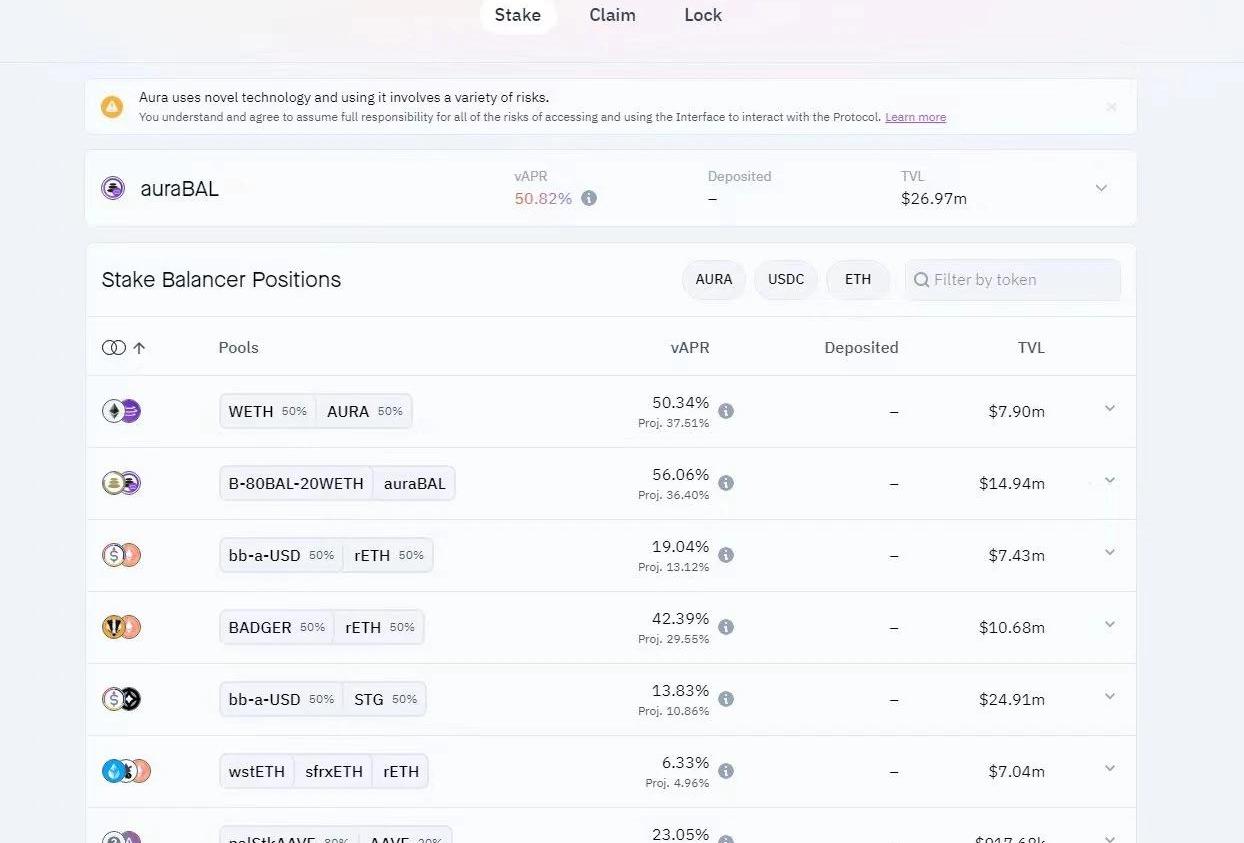Click the $26.97m auraBAL TVL value
The width and height of the screenshot is (1244, 843).
pyautogui.click(x=934, y=198)
